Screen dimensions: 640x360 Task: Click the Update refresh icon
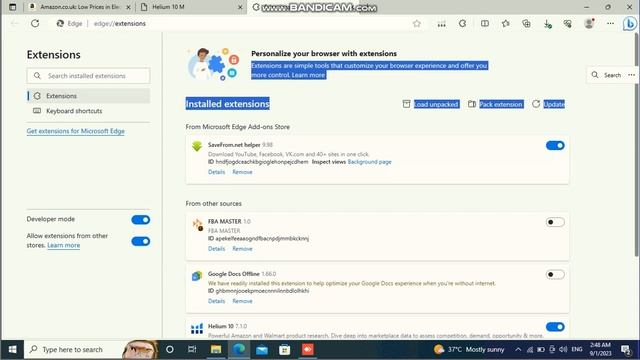536,104
